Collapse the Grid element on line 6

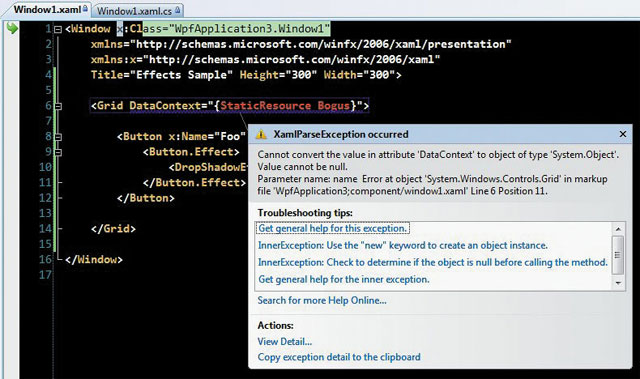[58, 106]
